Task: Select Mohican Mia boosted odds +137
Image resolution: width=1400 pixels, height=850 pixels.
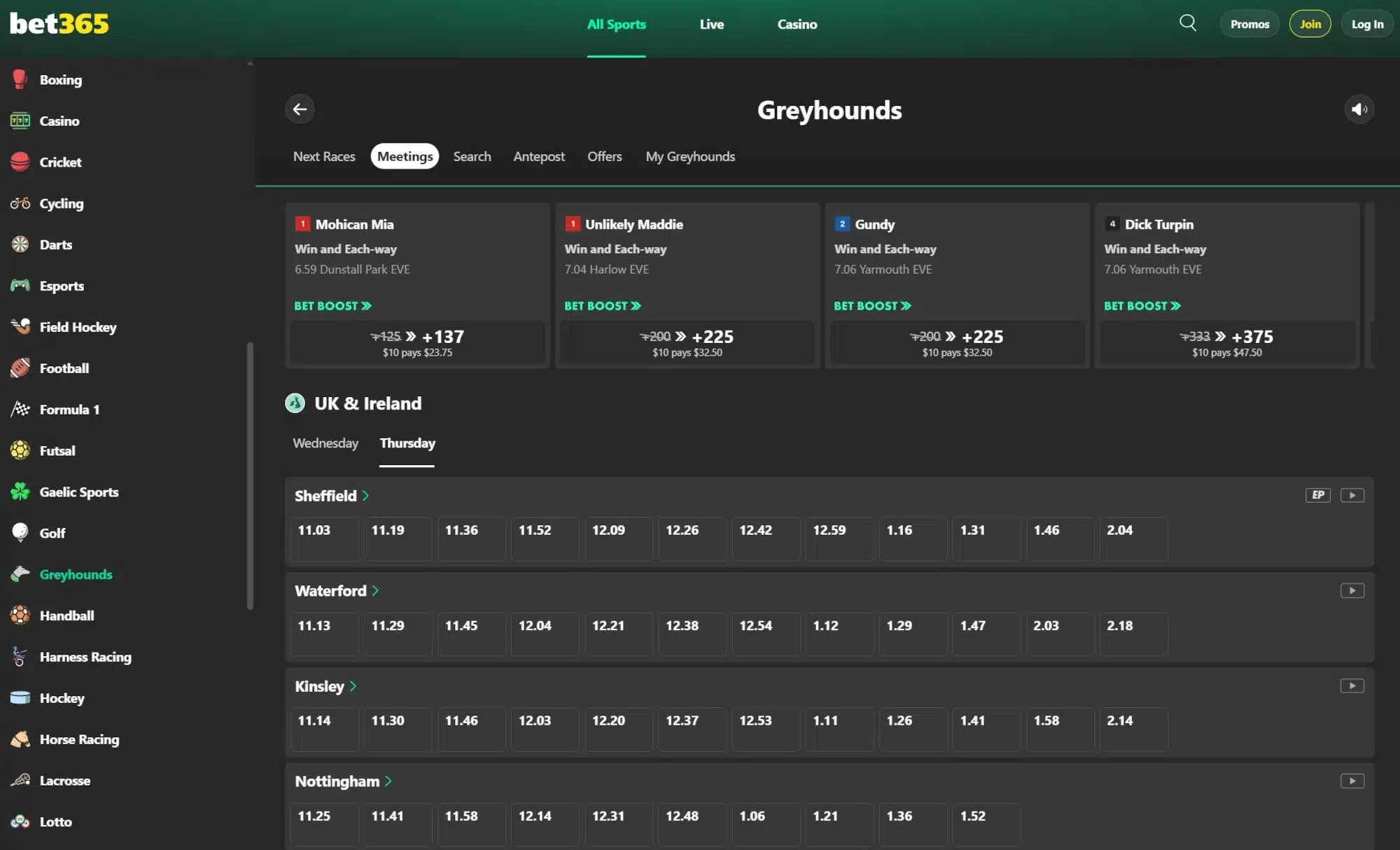Action: pyautogui.click(x=417, y=342)
